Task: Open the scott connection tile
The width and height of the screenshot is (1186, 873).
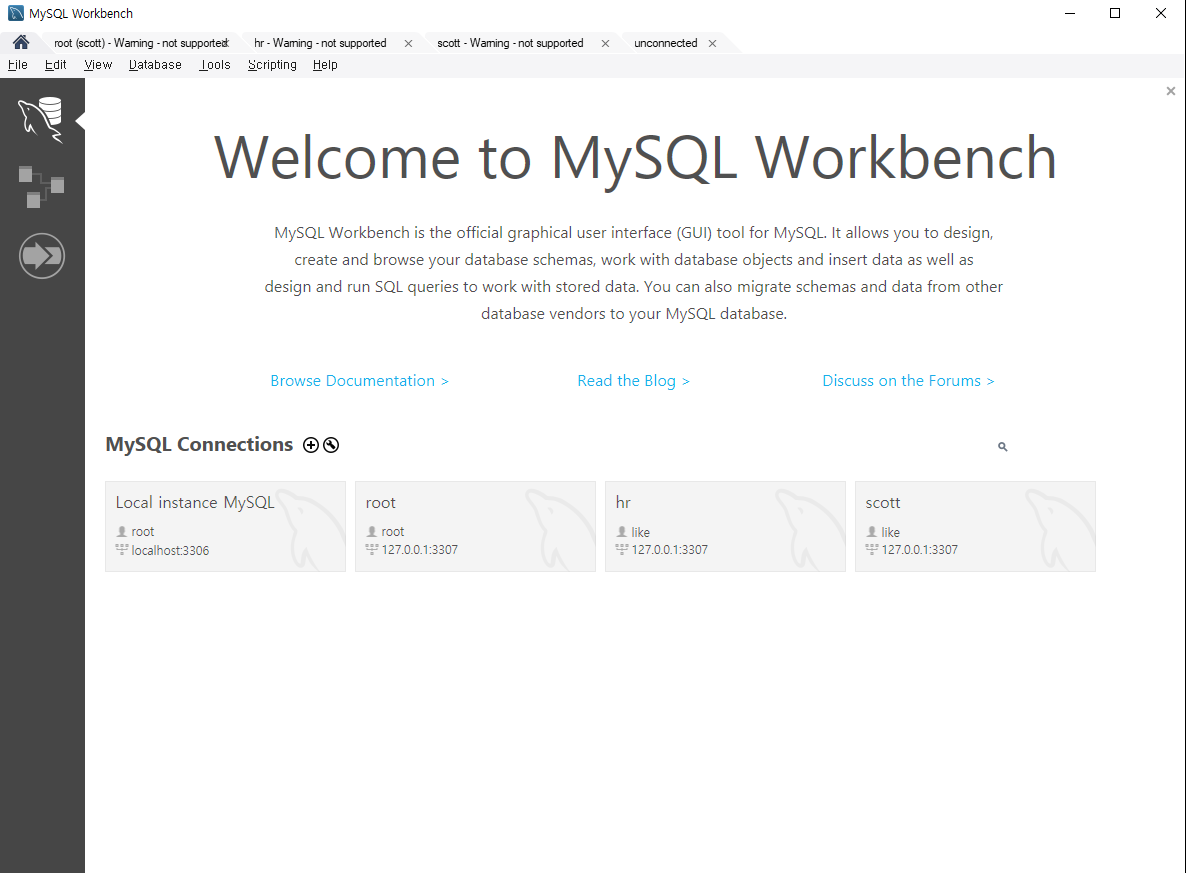Action: (x=975, y=527)
